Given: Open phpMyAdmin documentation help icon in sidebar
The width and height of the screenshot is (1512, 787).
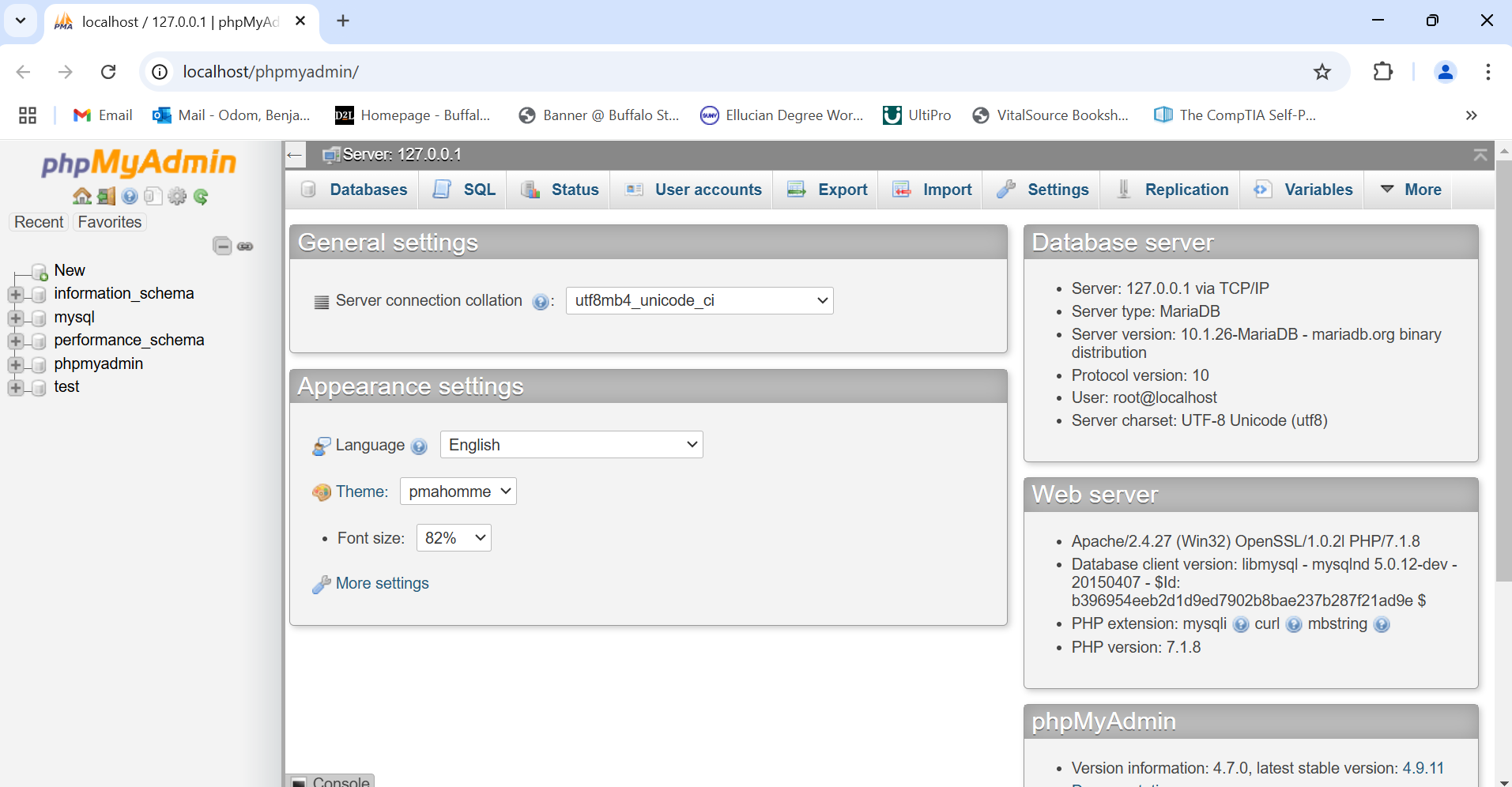Looking at the screenshot, I should click(130, 196).
